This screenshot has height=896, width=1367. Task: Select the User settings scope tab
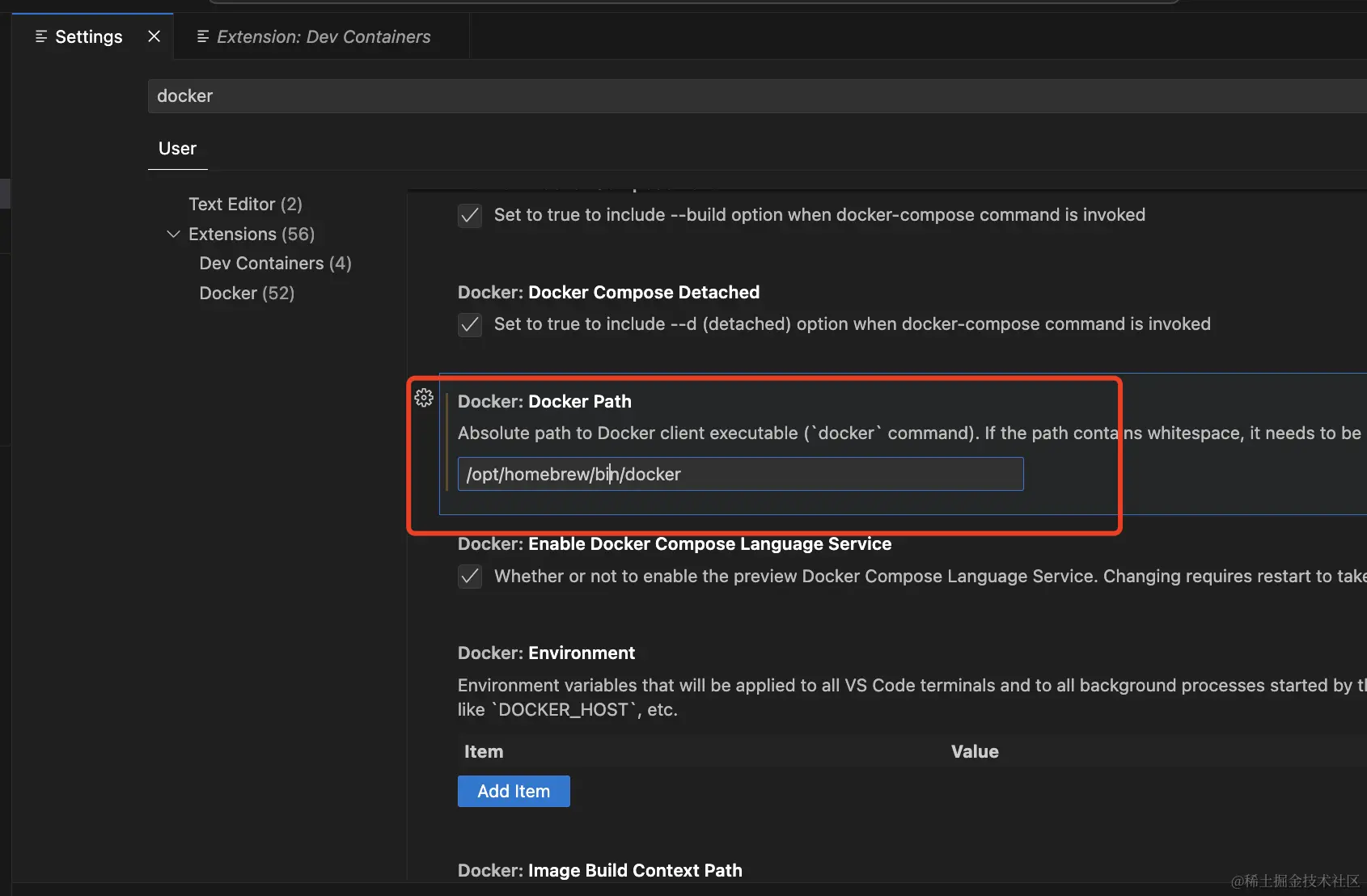coord(177,149)
